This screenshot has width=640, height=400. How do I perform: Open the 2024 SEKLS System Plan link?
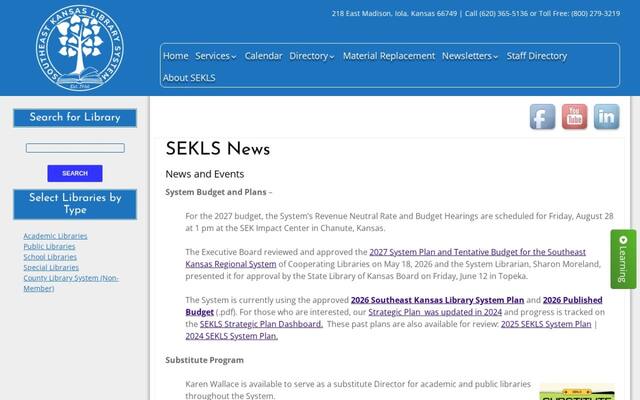231,336
